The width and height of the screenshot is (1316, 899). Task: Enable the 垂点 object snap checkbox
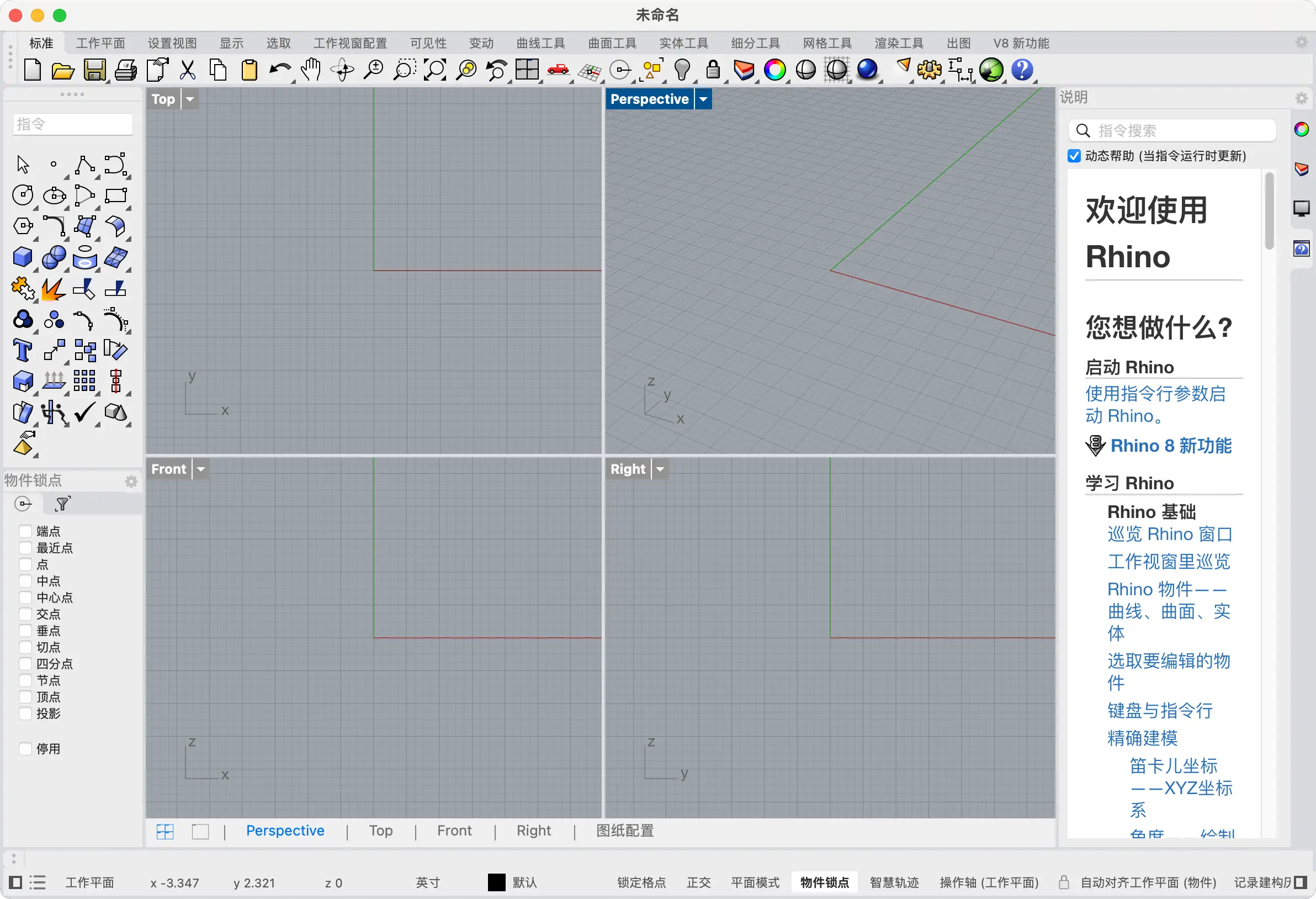(x=25, y=631)
